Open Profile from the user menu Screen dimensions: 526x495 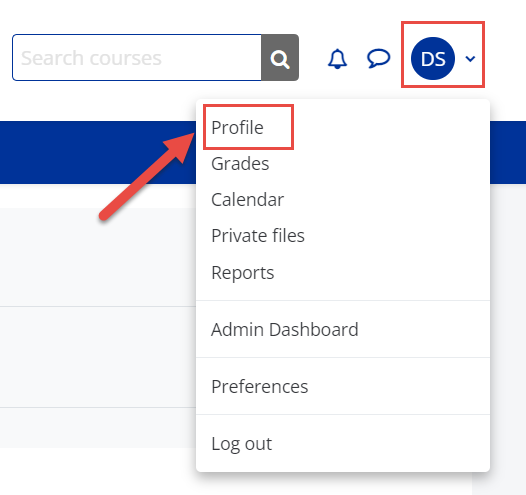[x=238, y=127]
